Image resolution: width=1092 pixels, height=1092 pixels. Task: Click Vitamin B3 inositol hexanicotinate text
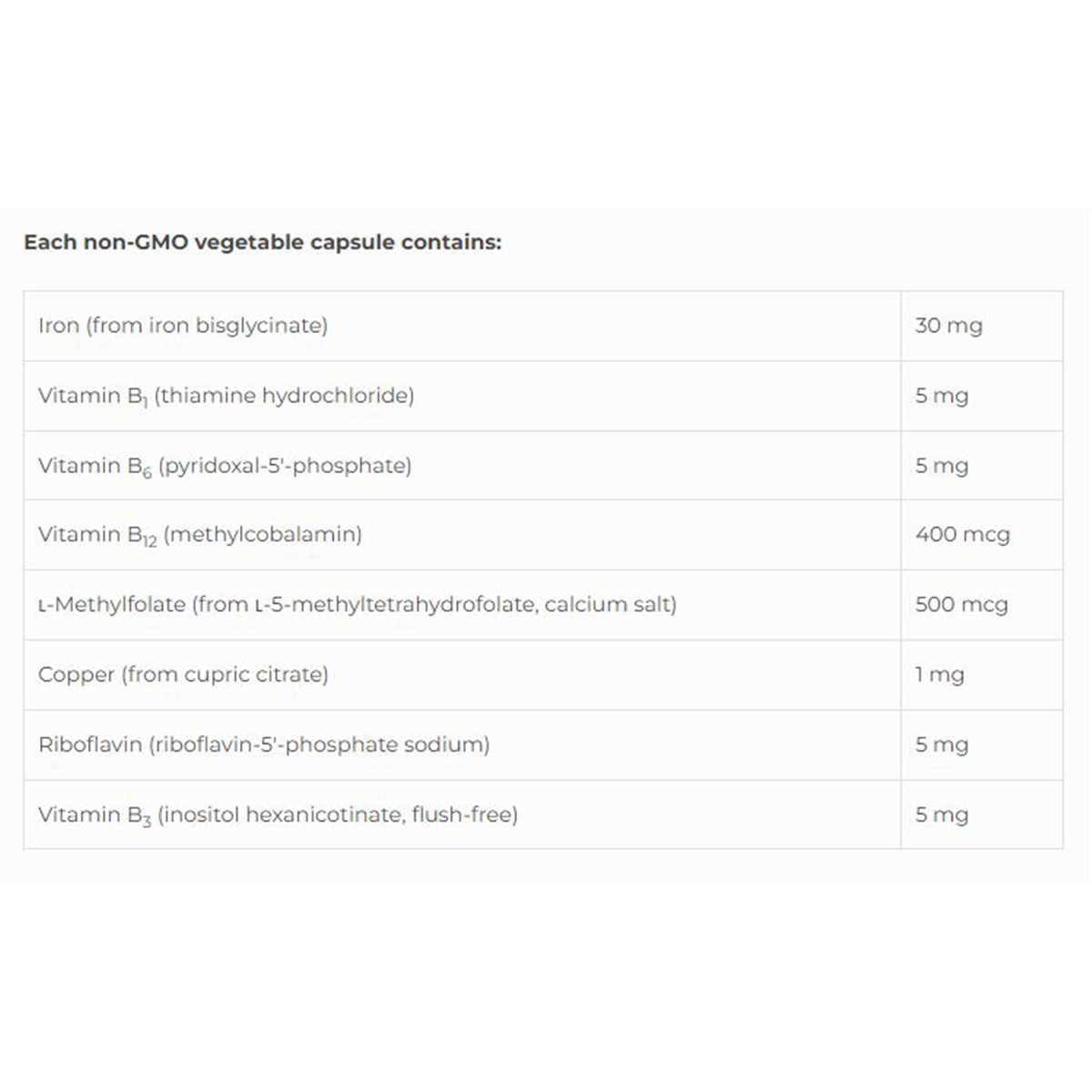pyautogui.click(x=278, y=815)
